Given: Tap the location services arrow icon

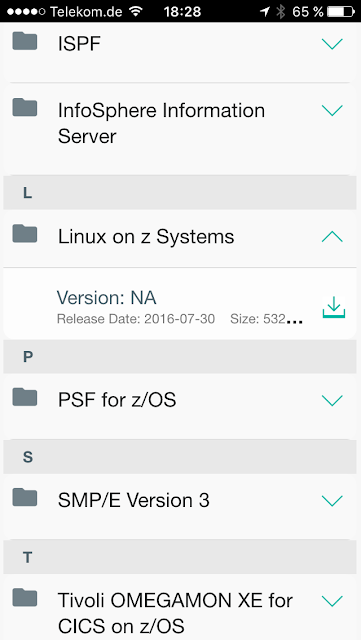Looking at the screenshot, I should 265,11.
